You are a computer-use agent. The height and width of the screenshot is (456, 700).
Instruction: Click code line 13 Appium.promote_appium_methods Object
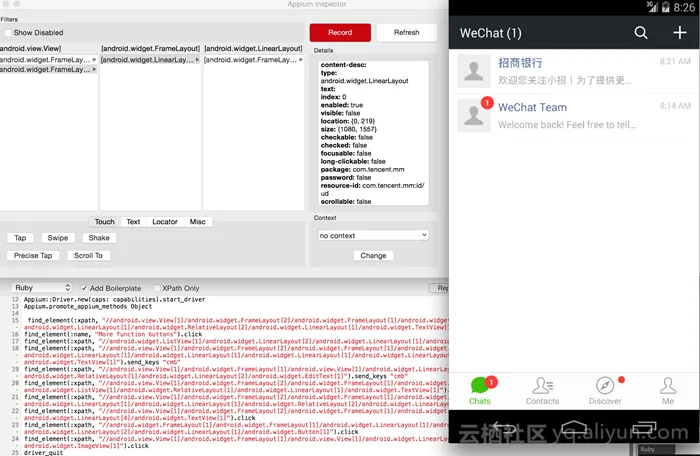click(88, 306)
